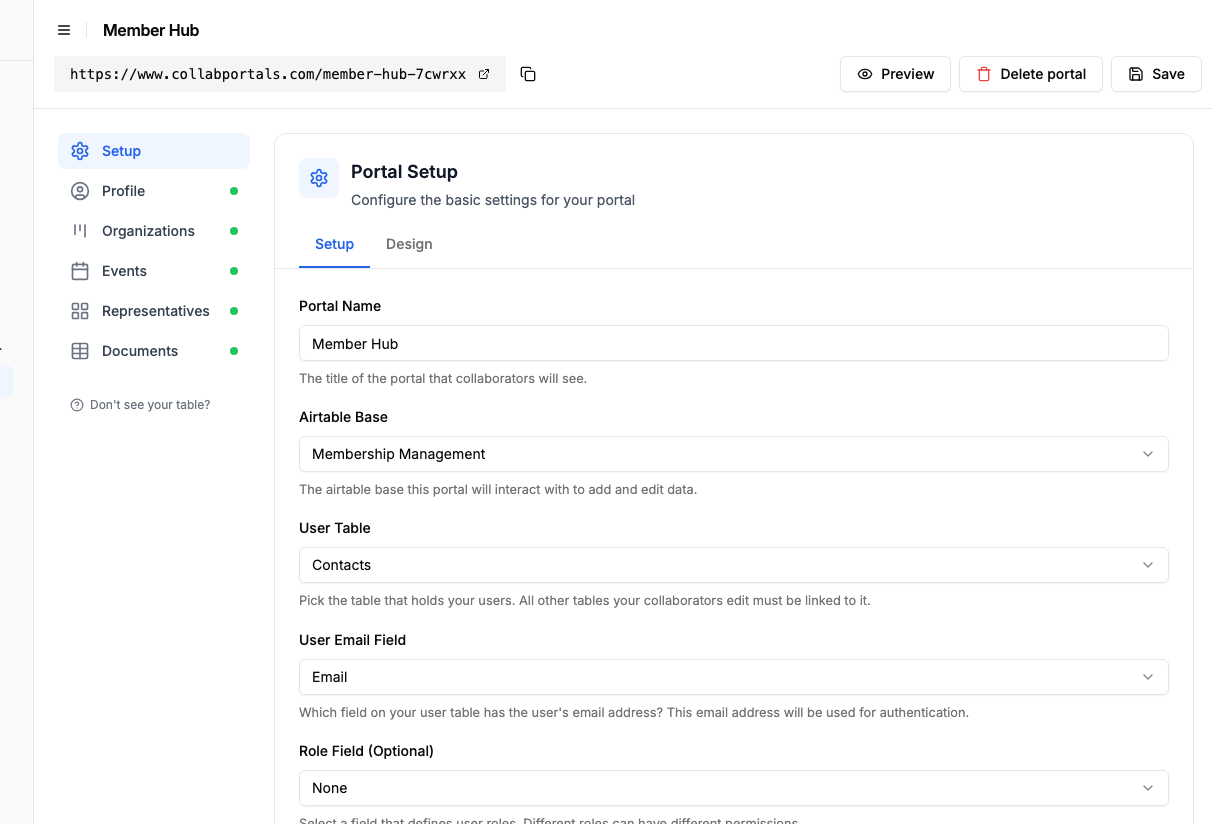Open the User Table dropdown

click(734, 565)
